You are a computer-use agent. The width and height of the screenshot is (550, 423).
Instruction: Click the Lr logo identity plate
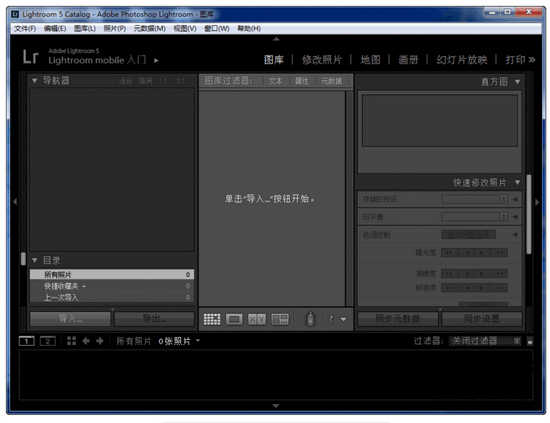(x=31, y=56)
